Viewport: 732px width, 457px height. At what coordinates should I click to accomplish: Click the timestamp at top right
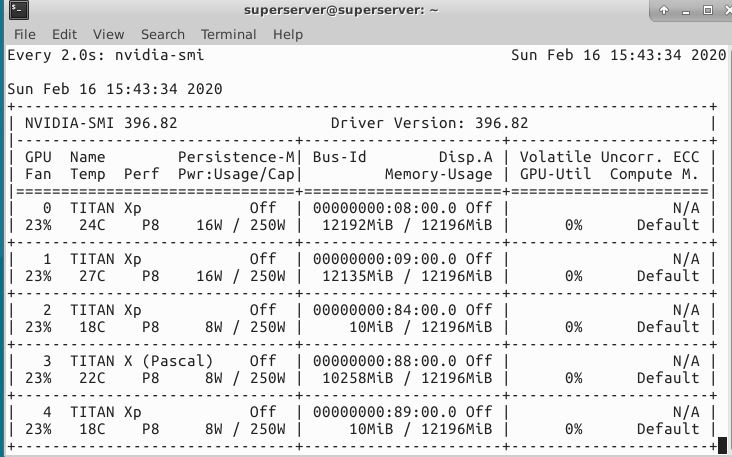[619, 55]
